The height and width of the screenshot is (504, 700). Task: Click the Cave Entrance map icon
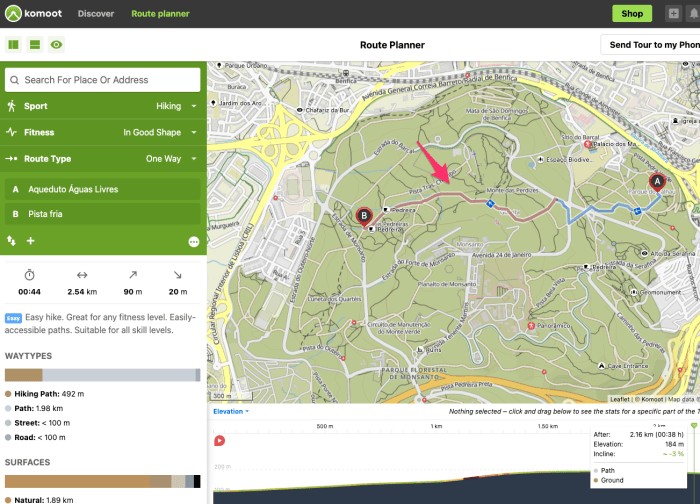point(601,366)
